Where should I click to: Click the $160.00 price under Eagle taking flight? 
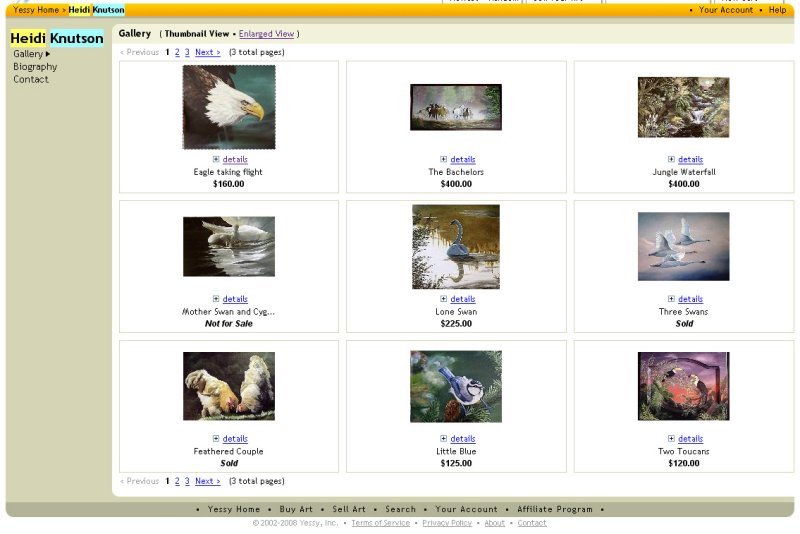pyautogui.click(x=229, y=184)
